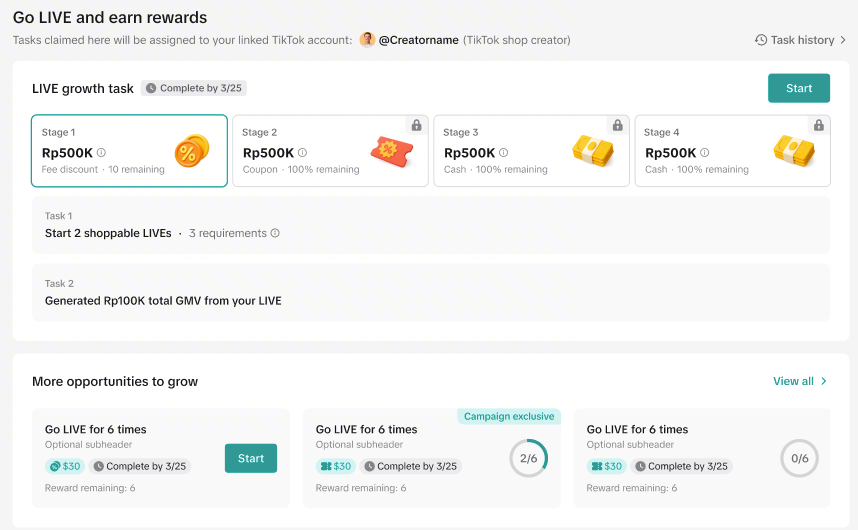The image size is (858, 530).
Task: Click the View all chevron arrow
Action: [824, 381]
